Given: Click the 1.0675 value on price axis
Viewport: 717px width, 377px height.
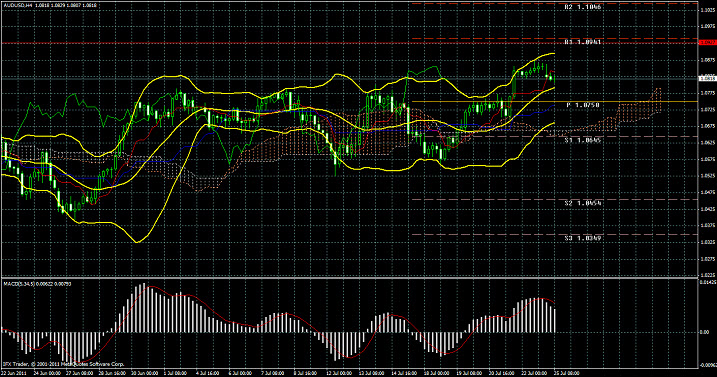Looking at the screenshot, I should [707, 126].
